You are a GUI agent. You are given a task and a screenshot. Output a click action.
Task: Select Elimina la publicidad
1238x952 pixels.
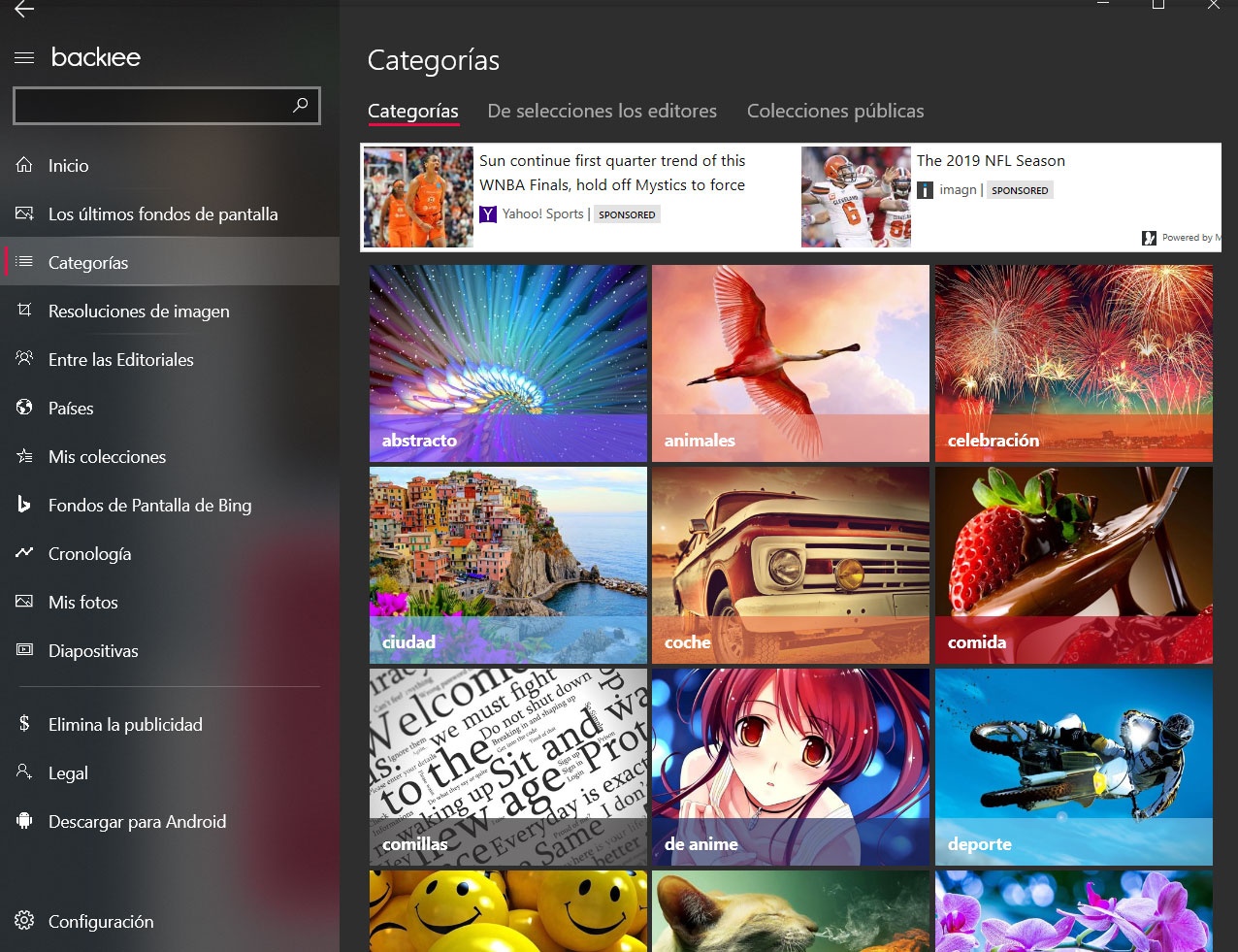pos(170,724)
